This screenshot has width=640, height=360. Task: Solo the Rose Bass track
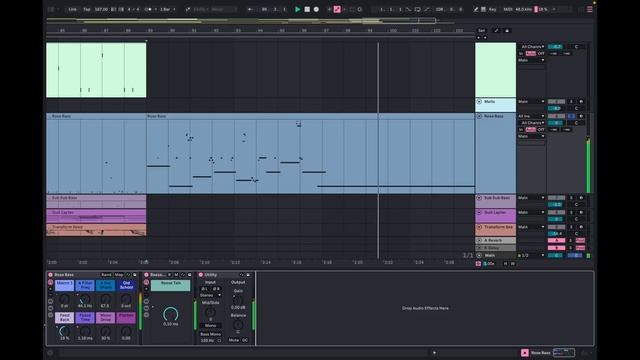[x=571, y=116]
